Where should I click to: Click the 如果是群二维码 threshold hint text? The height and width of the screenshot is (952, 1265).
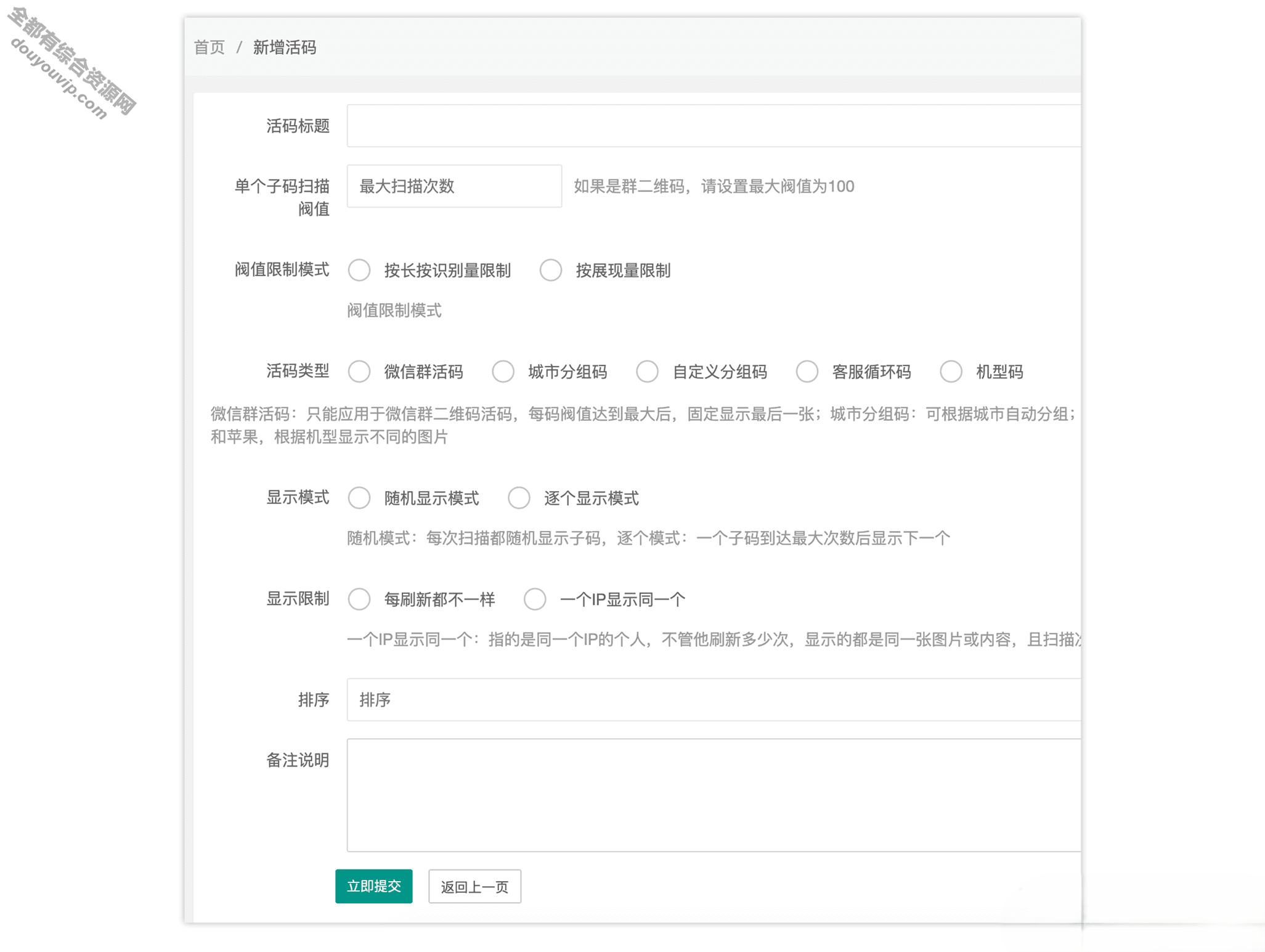(714, 187)
